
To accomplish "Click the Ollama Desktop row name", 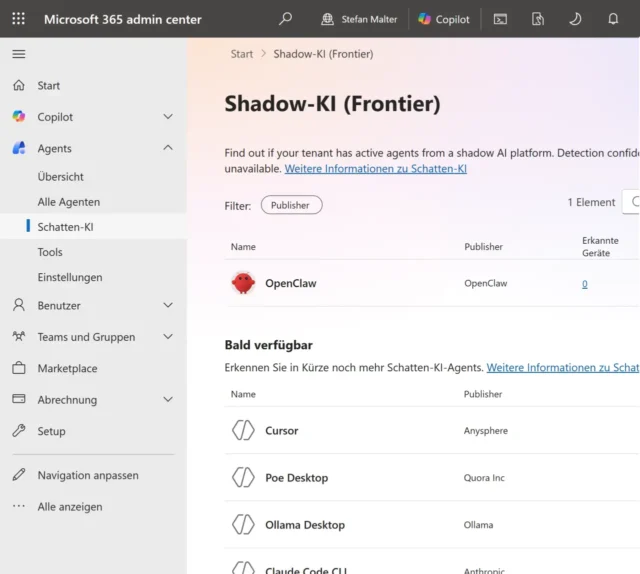I will [x=305, y=525].
